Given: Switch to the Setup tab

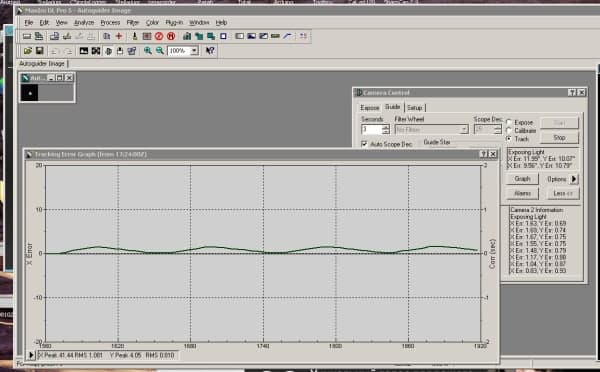Looking at the screenshot, I should pos(415,108).
